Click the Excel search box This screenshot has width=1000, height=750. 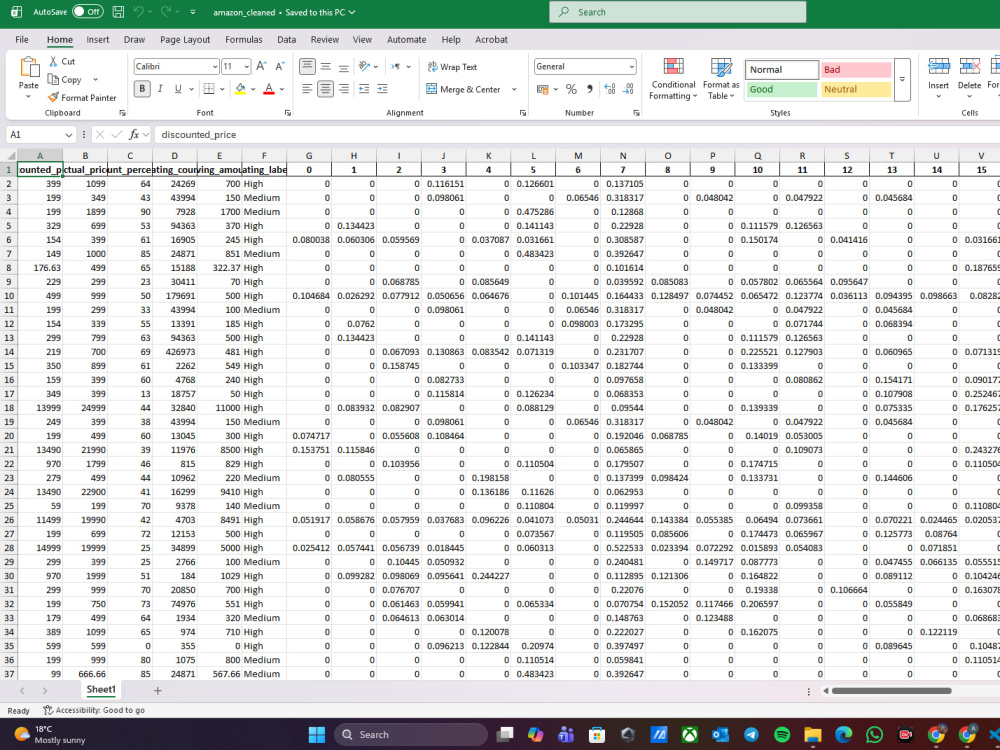point(677,12)
